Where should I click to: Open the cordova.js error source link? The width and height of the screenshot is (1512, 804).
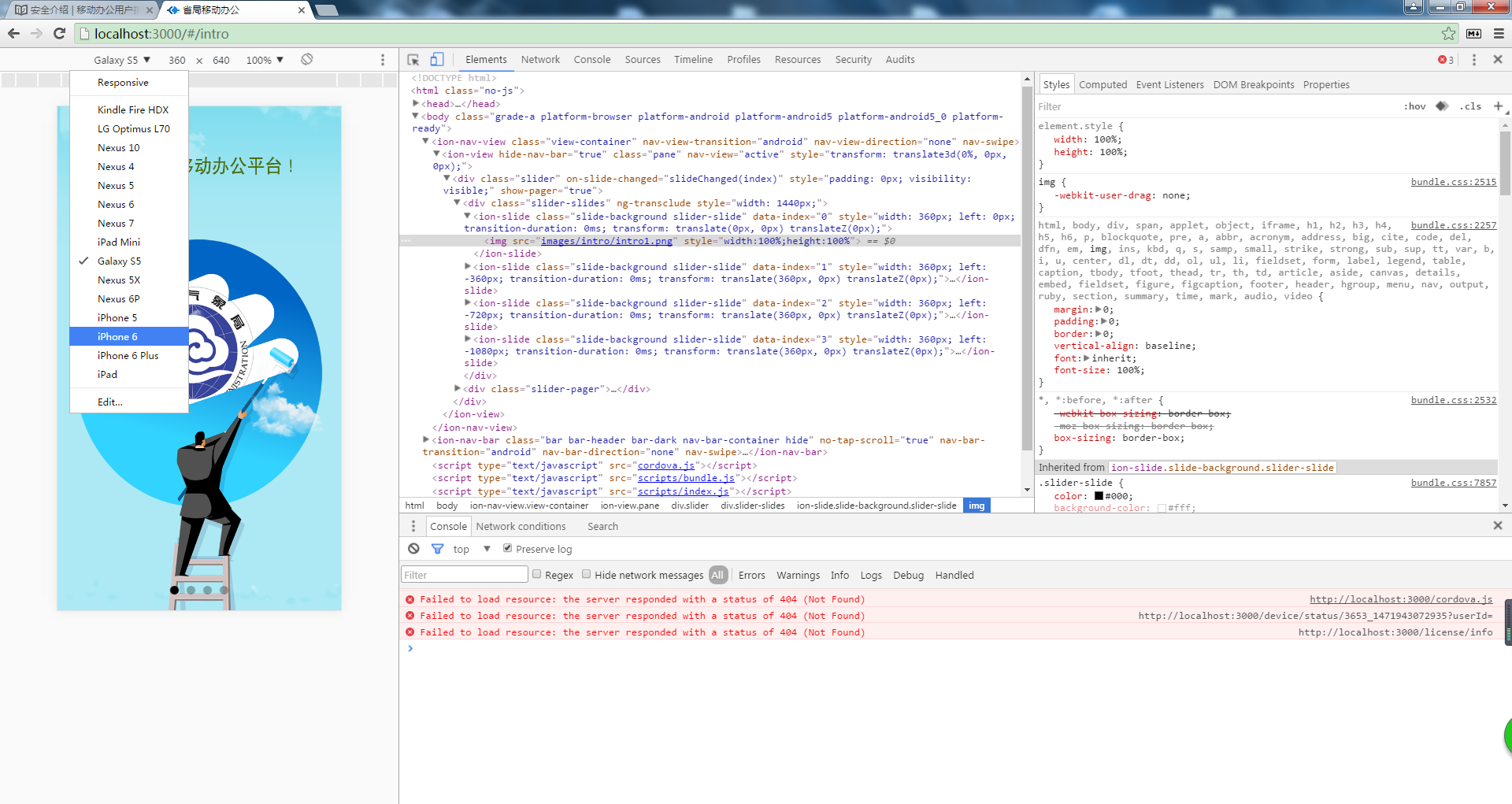pyautogui.click(x=1401, y=599)
